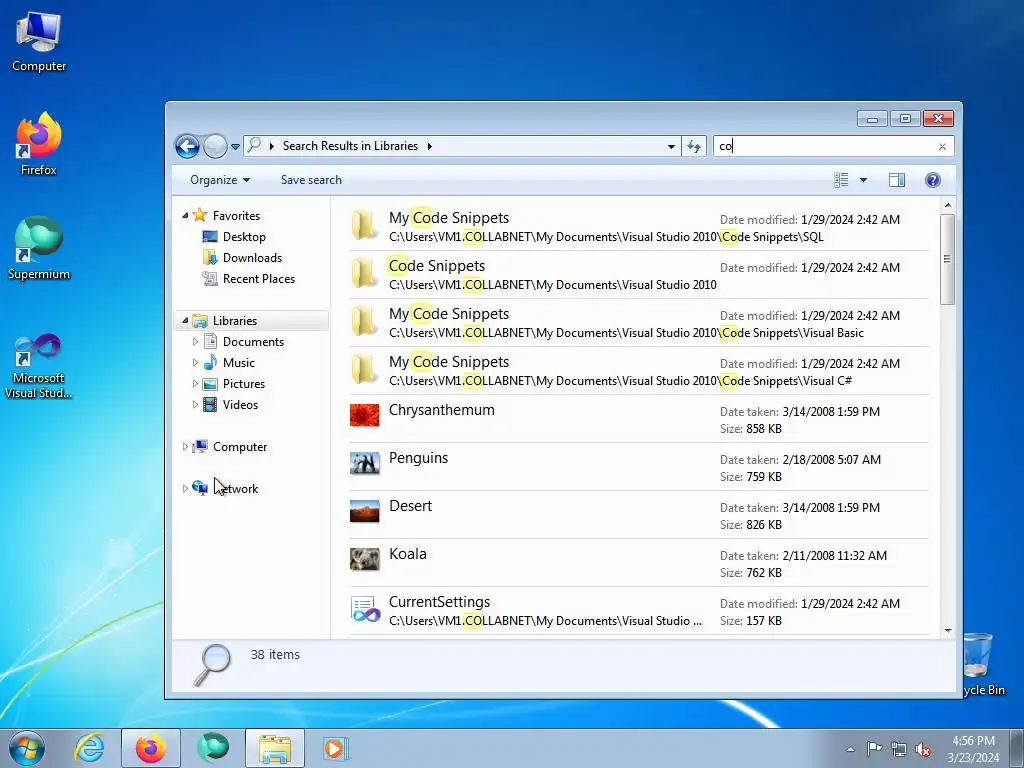Click the Computer desktop icon
The width and height of the screenshot is (1024, 768).
click(39, 41)
